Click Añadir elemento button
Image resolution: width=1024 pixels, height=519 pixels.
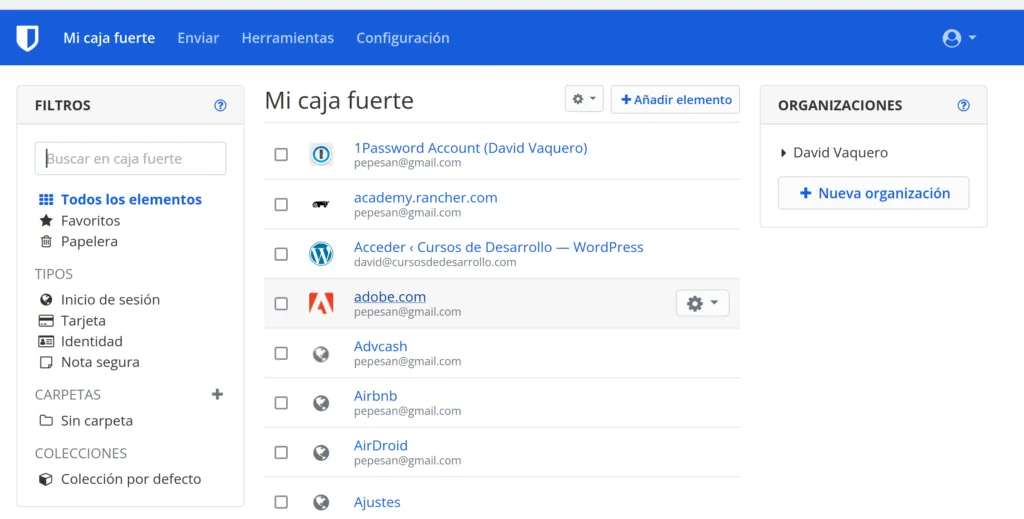[x=675, y=99]
